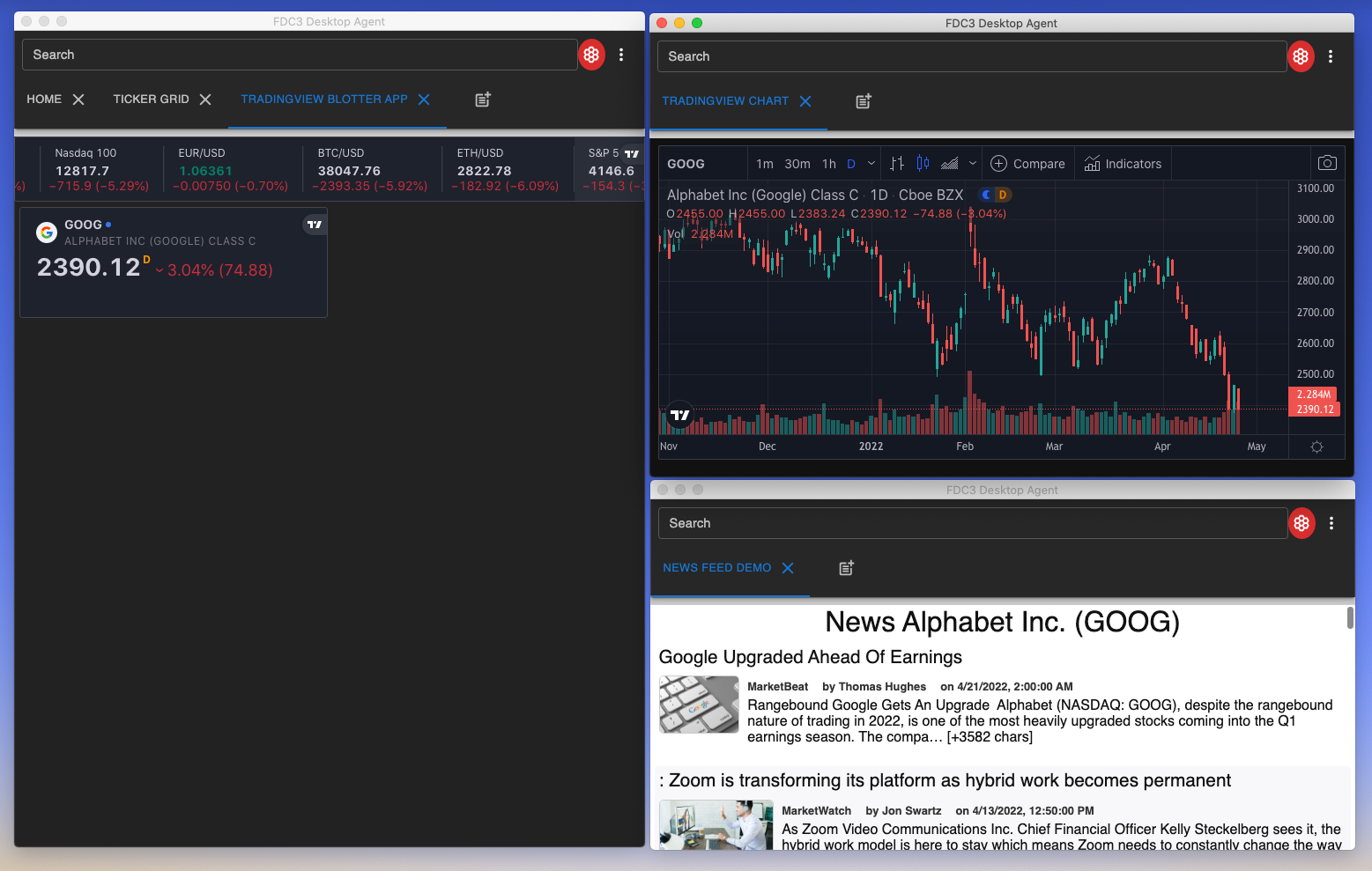Set chart interval to D
The height and width of the screenshot is (871, 1372).
point(851,164)
